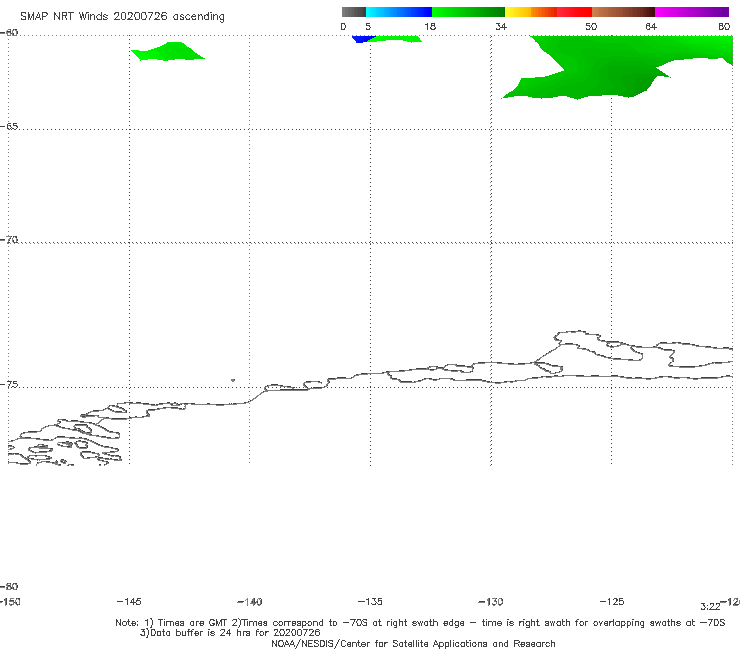Click the small green wind patch near -144 longitude
The width and height of the screenshot is (740, 650).
tap(168, 52)
